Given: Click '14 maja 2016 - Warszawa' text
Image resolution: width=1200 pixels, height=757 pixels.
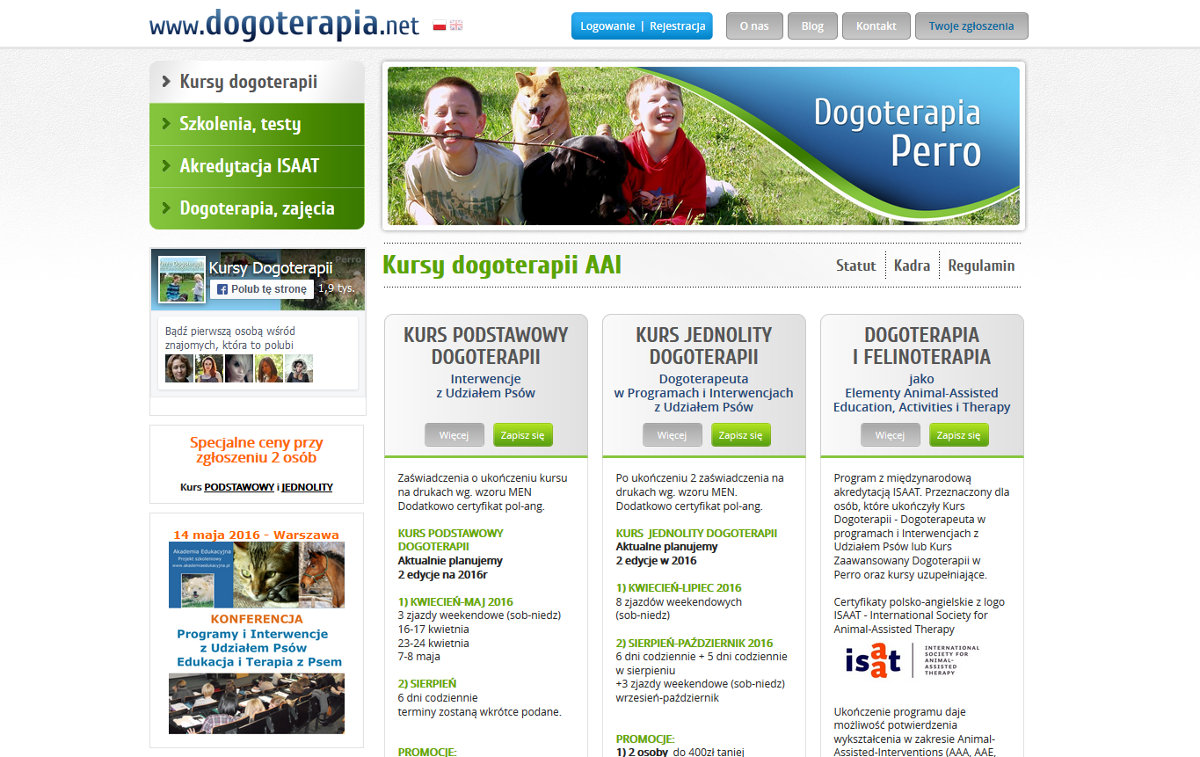Looking at the screenshot, I should click(x=256, y=535).
